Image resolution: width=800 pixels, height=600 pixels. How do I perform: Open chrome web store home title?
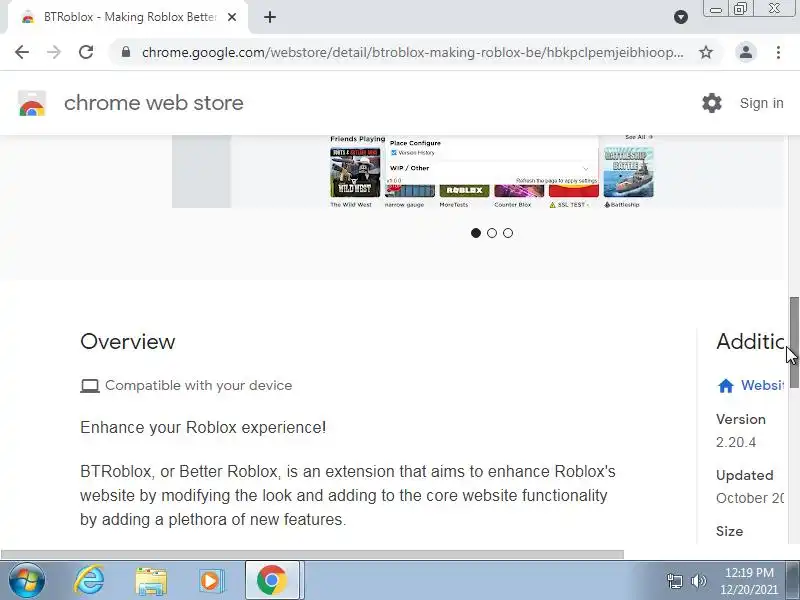tap(154, 103)
